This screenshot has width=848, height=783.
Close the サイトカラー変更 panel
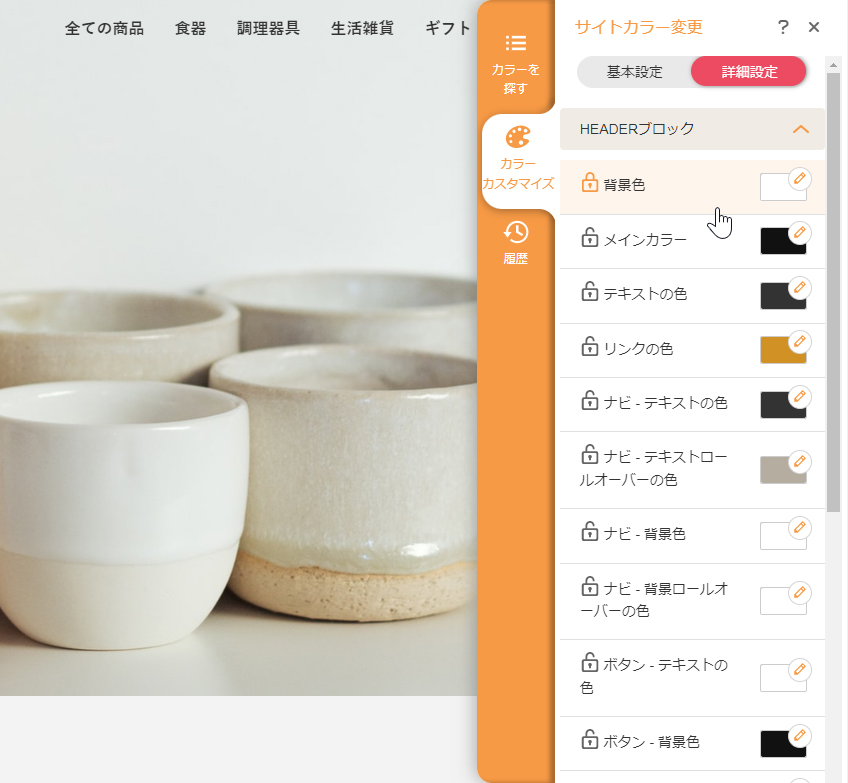click(813, 27)
